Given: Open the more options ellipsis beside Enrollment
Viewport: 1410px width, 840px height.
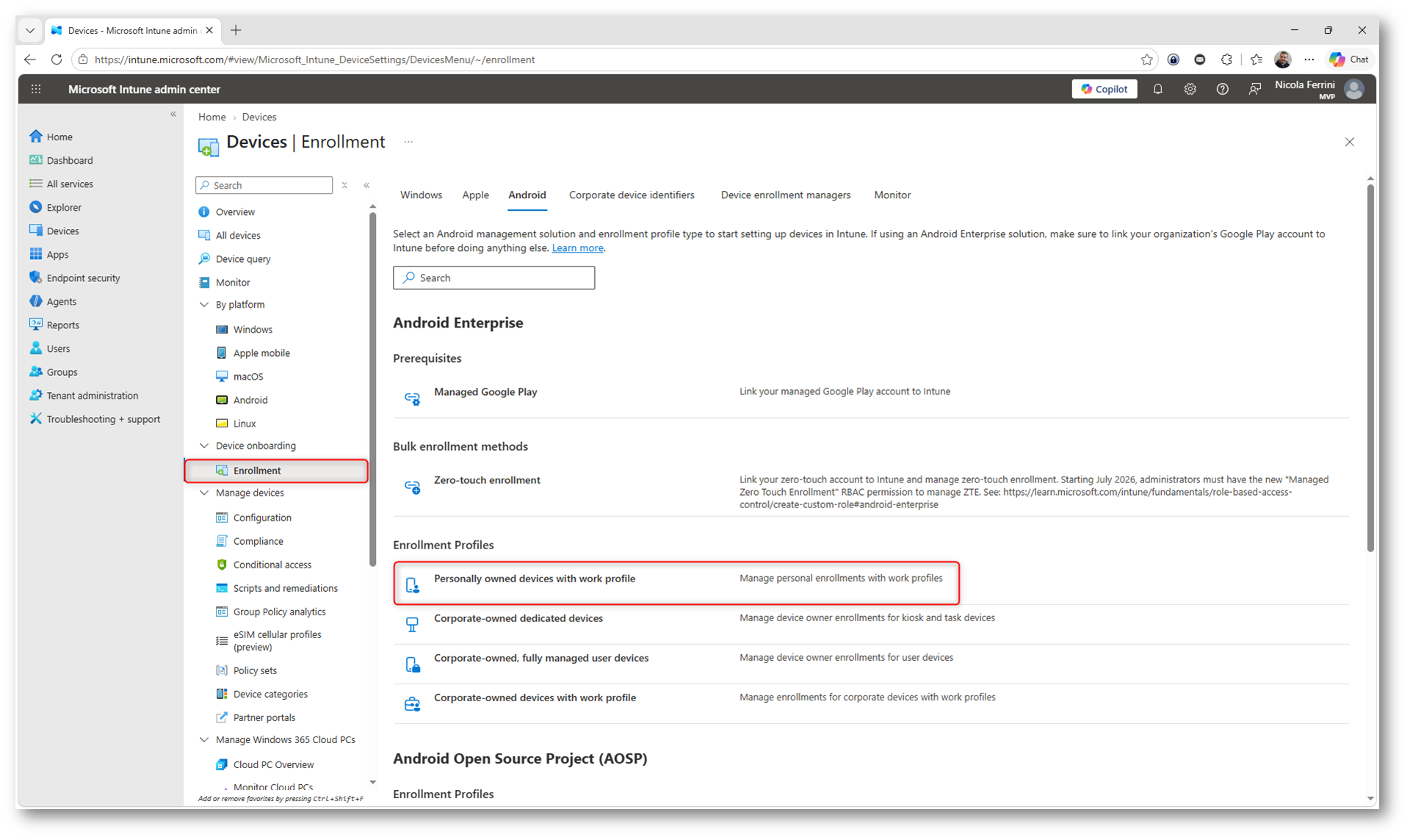Looking at the screenshot, I should click(x=408, y=142).
